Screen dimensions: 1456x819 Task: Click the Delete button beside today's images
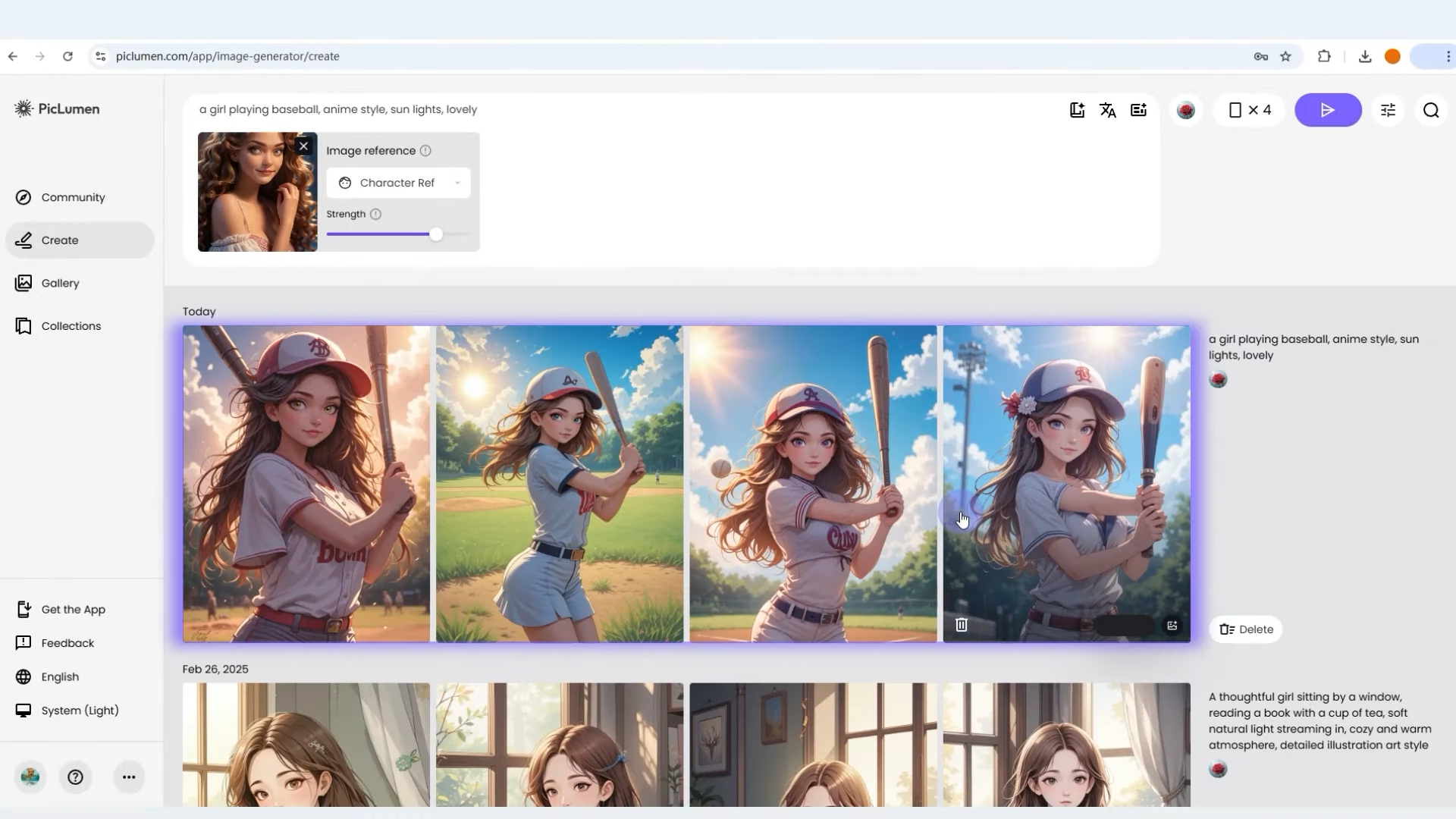coord(1245,629)
